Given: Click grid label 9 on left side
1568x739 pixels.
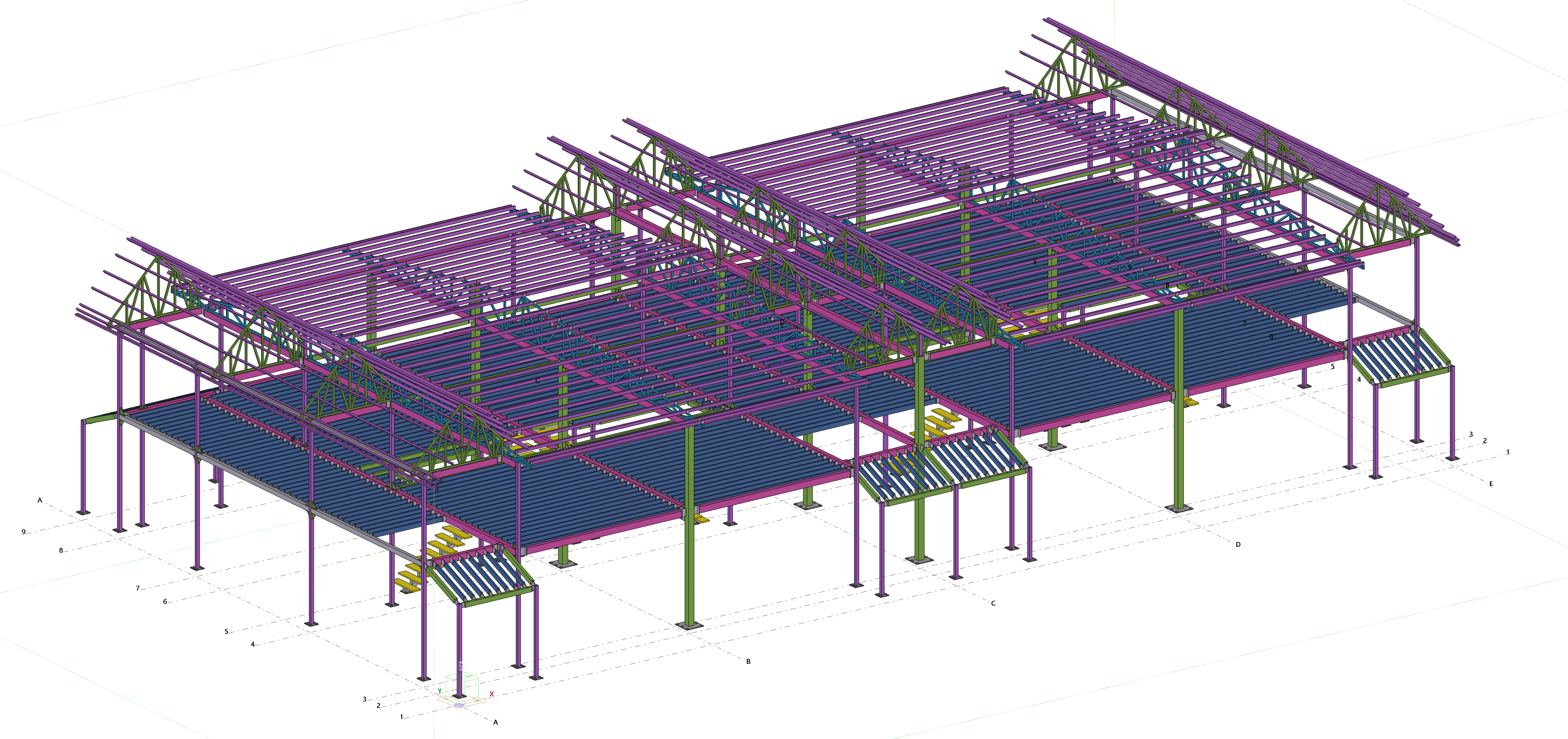Looking at the screenshot, I should point(24,532).
